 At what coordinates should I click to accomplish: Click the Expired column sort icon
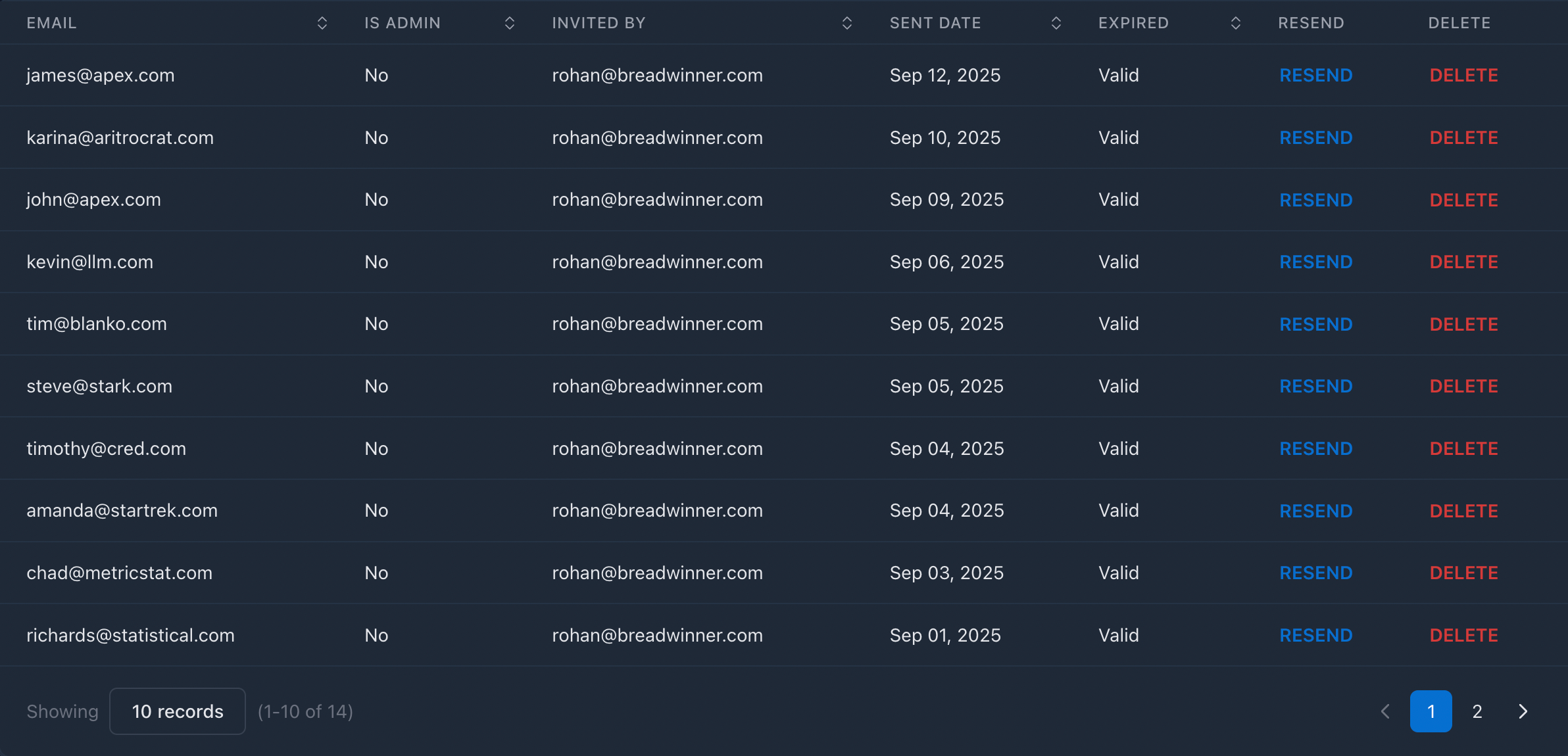[1236, 23]
